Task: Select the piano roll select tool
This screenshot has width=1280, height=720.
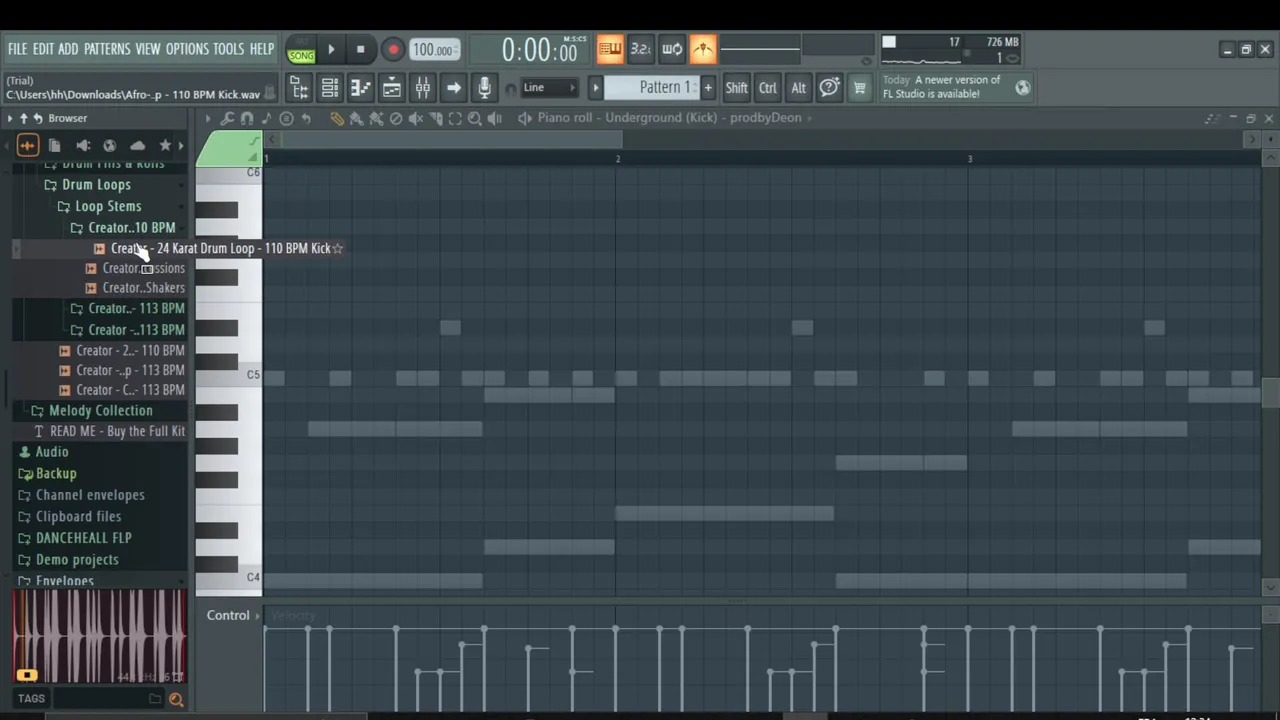Action: 455,118
